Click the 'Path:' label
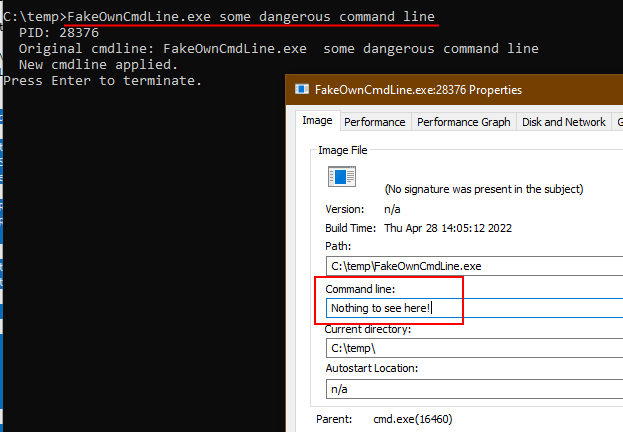The width and height of the screenshot is (623, 432). [338, 246]
